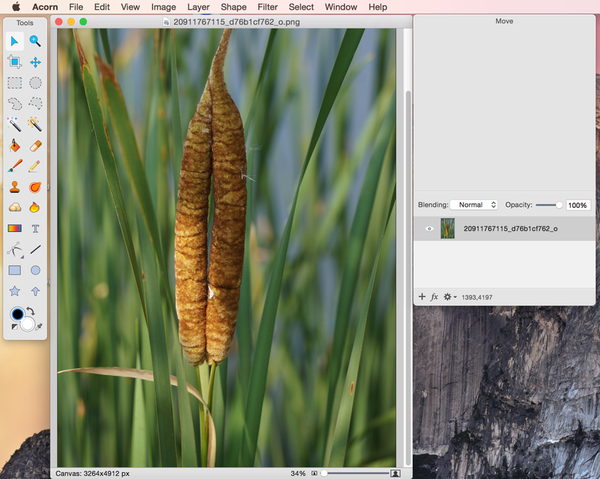Screen dimensions: 600x479
Task: Select the Clone Stamp tool
Action: 15,187
